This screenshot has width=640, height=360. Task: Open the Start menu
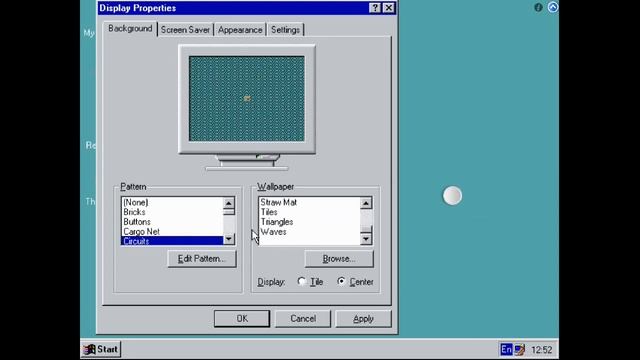point(101,349)
